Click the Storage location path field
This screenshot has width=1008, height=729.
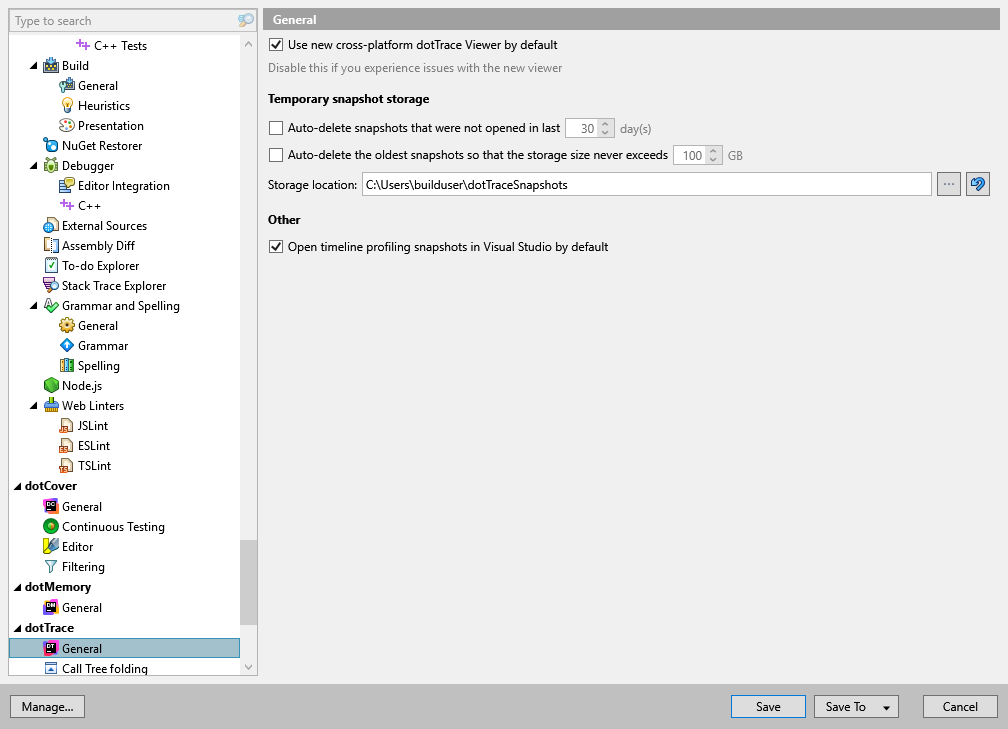(x=646, y=184)
